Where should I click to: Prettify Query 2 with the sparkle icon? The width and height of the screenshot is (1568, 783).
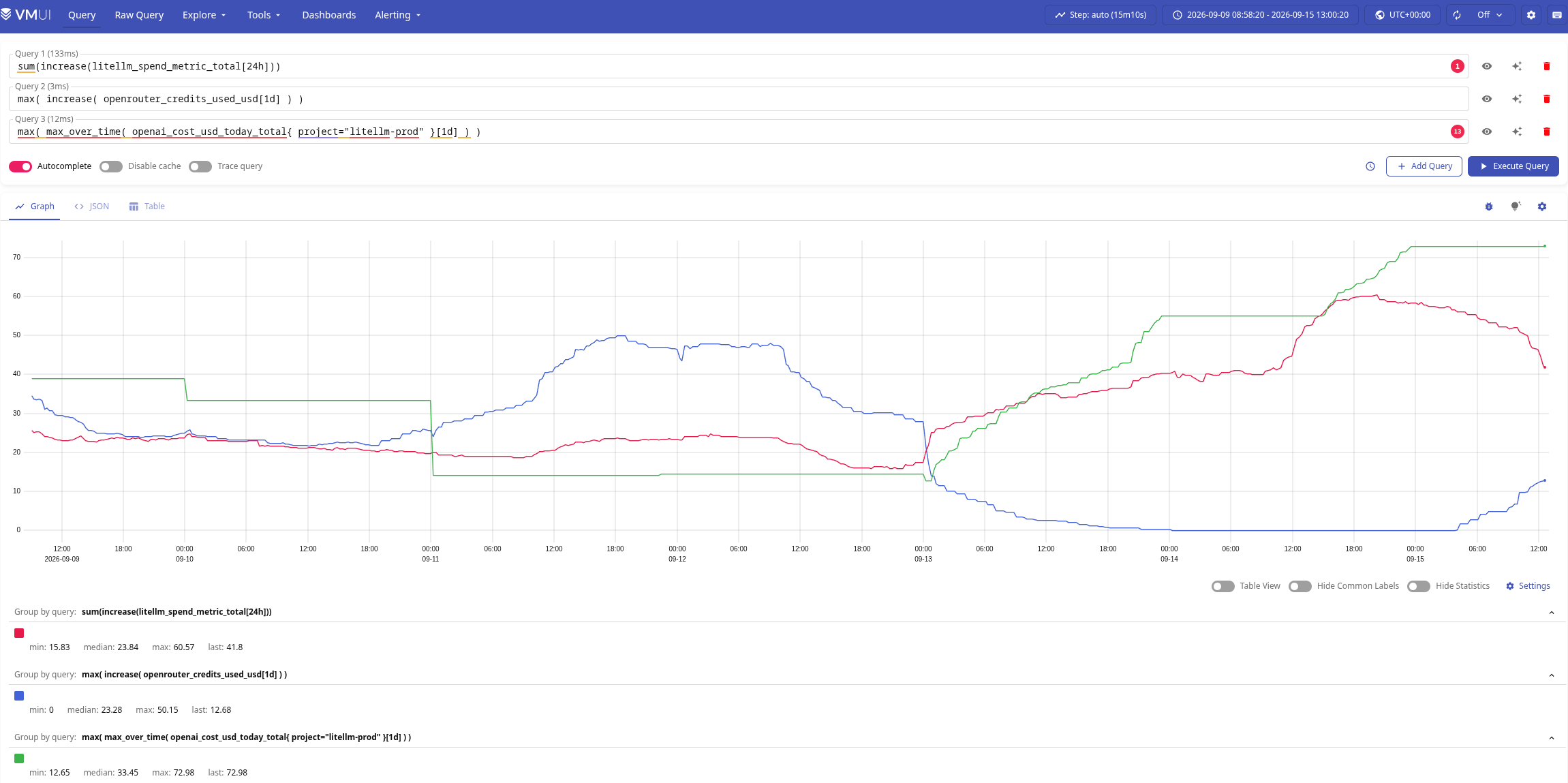pyautogui.click(x=1517, y=99)
